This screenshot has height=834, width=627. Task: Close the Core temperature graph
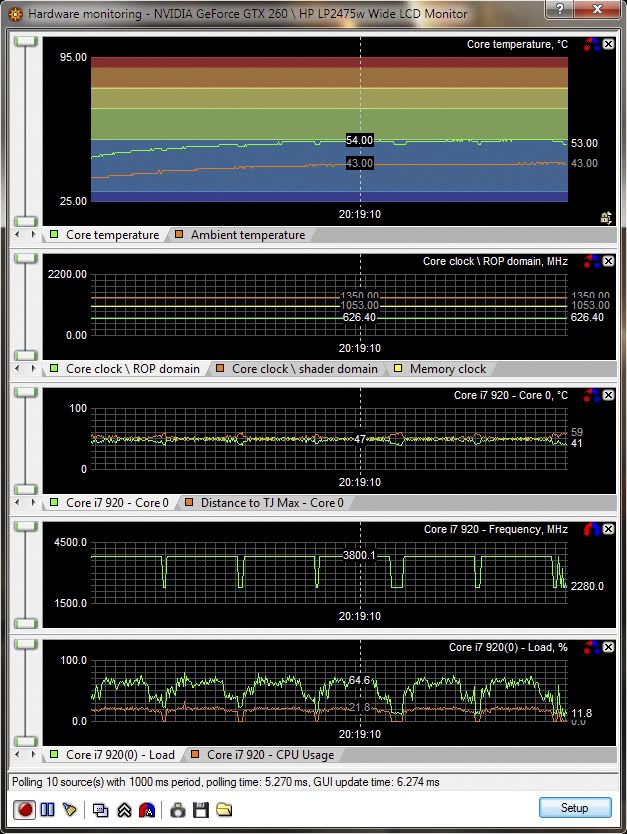pyautogui.click(x=608, y=45)
